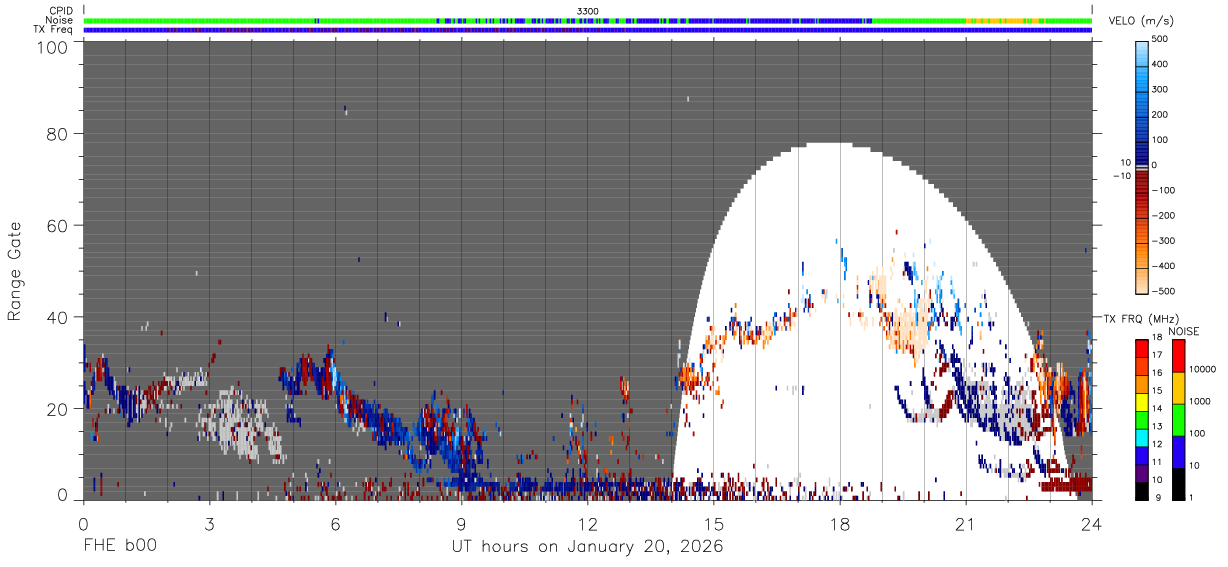Click the purple 10-11 MHz segment of TX FRQ bar

[x=1143, y=472]
